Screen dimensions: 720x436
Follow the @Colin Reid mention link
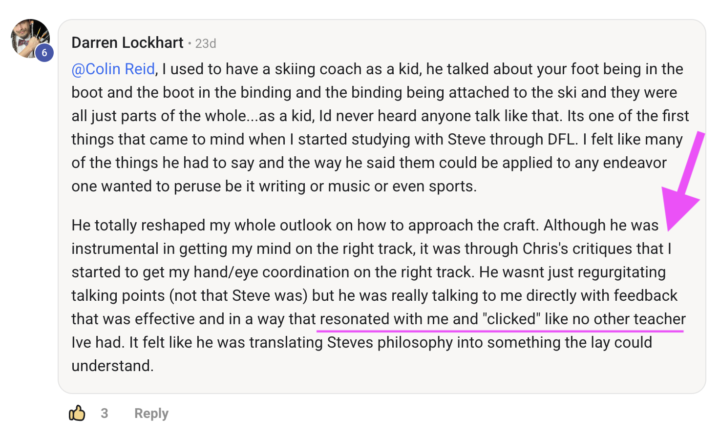(x=114, y=69)
